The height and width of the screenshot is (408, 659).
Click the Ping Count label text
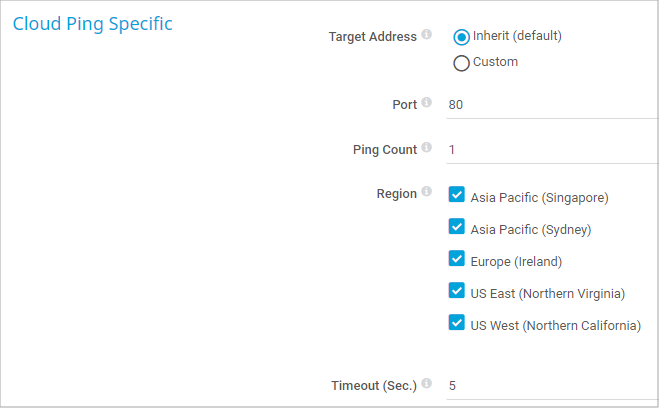point(384,149)
